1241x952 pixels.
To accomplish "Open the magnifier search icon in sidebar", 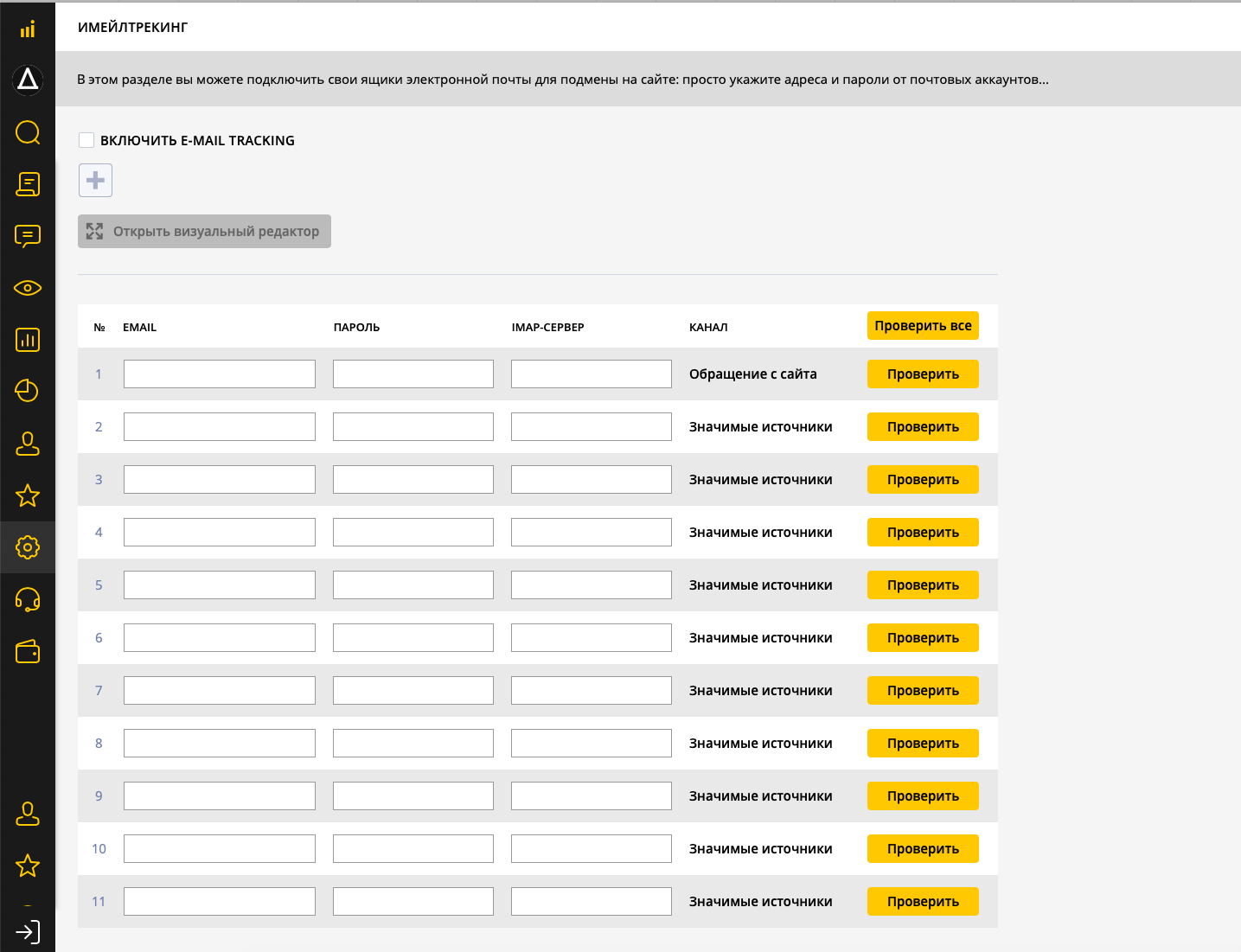I will point(28,132).
